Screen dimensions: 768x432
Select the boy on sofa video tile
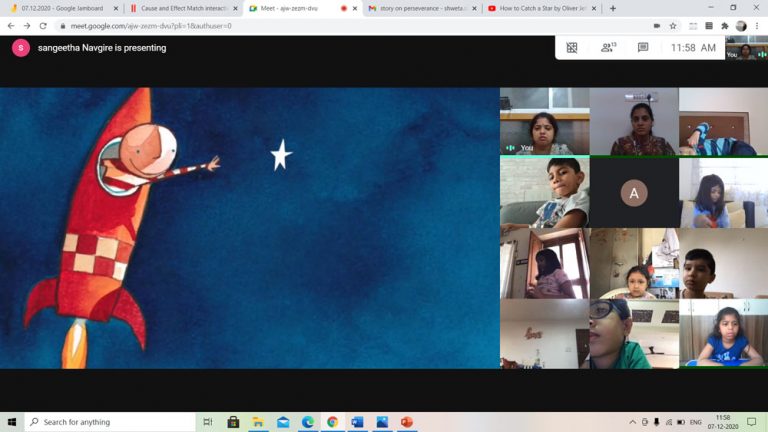tap(544, 192)
